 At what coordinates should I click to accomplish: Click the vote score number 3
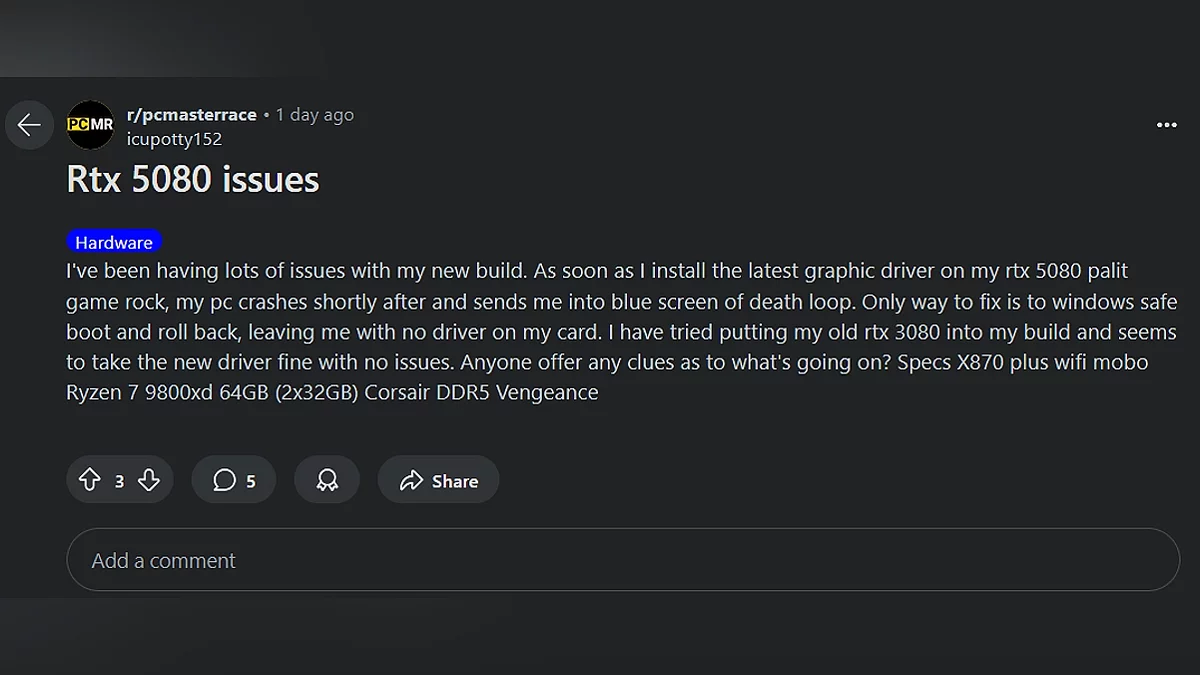pyautogui.click(x=119, y=482)
